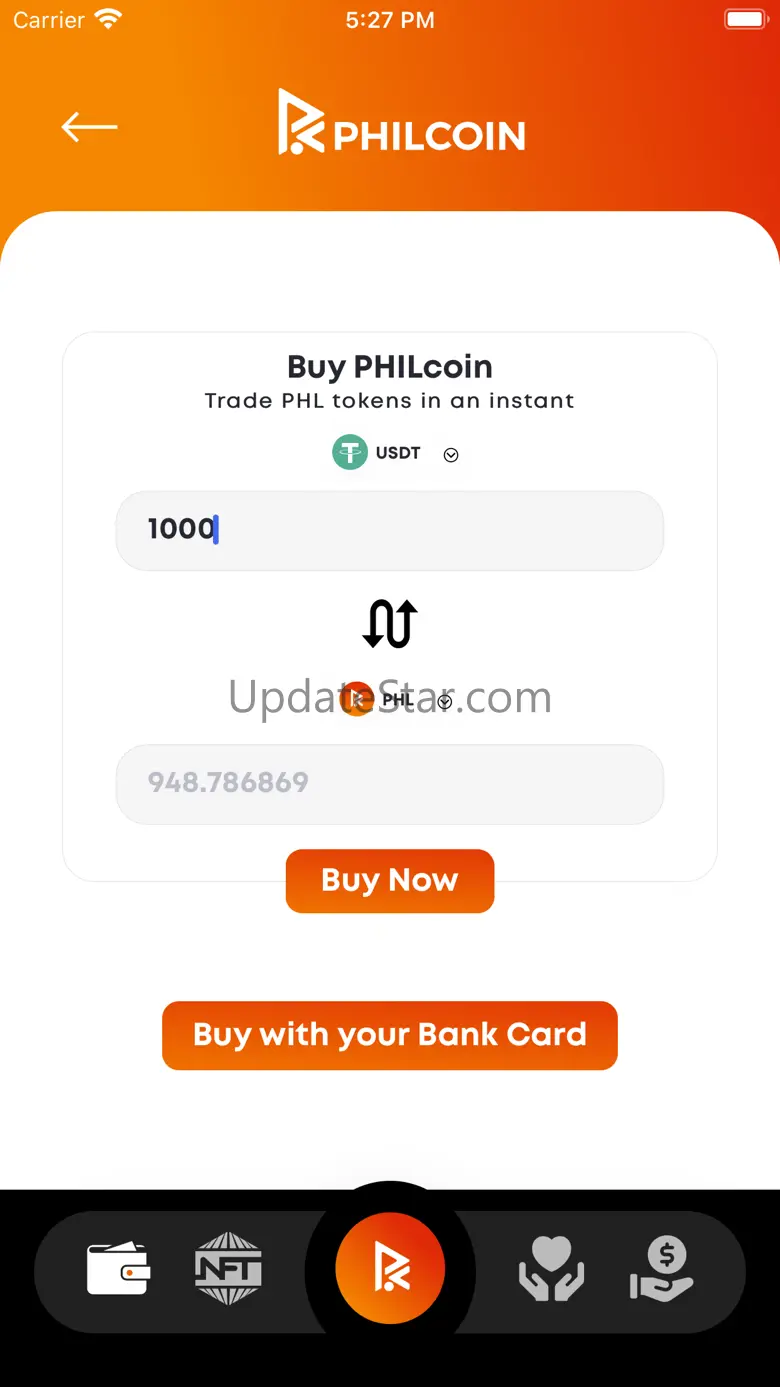Viewport: 780px width, 1387px height.
Task: Tap the PHL amount field 948.786869
Action: [390, 784]
